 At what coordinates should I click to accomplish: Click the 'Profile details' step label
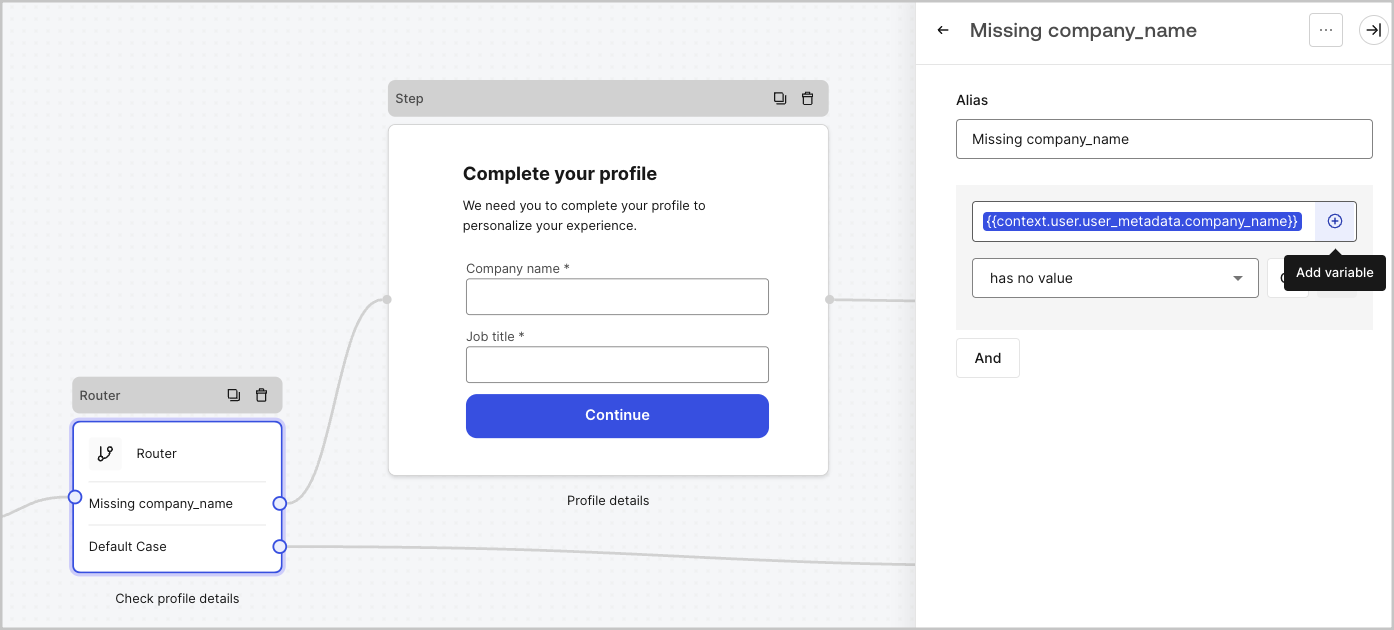tap(608, 500)
